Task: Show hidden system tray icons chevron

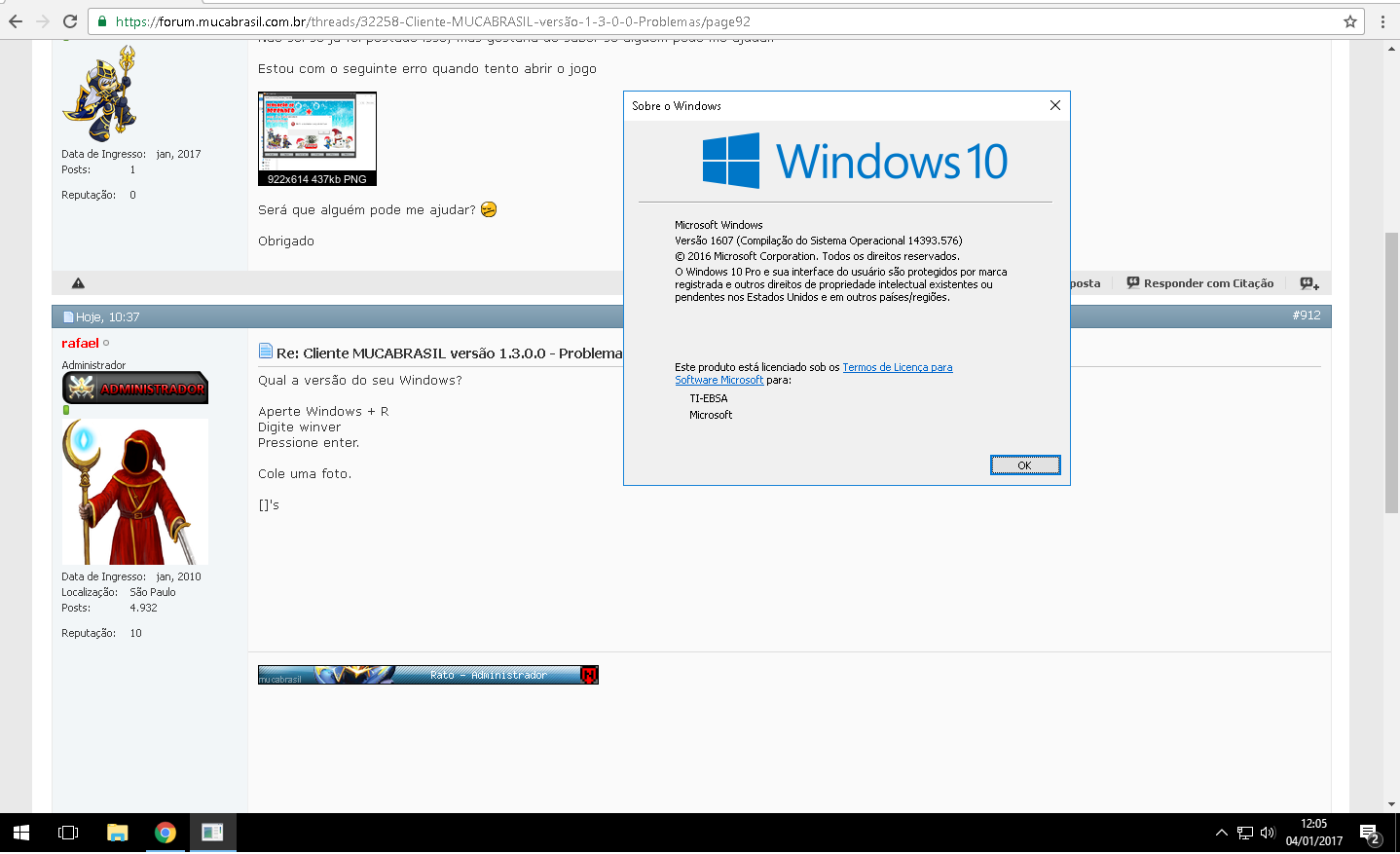Action: click(x=1221, y=833)
